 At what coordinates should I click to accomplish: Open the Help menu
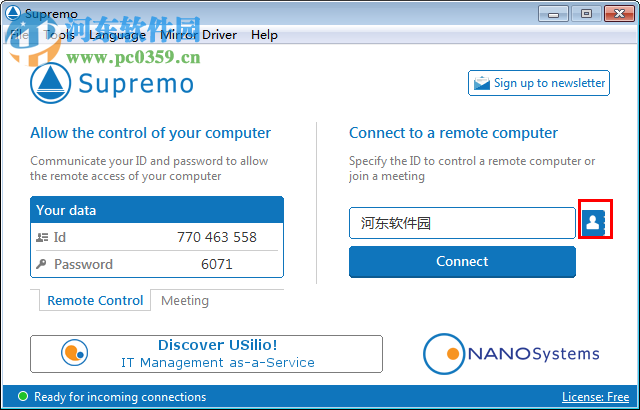pyautogui.click(x=264, y=35)
